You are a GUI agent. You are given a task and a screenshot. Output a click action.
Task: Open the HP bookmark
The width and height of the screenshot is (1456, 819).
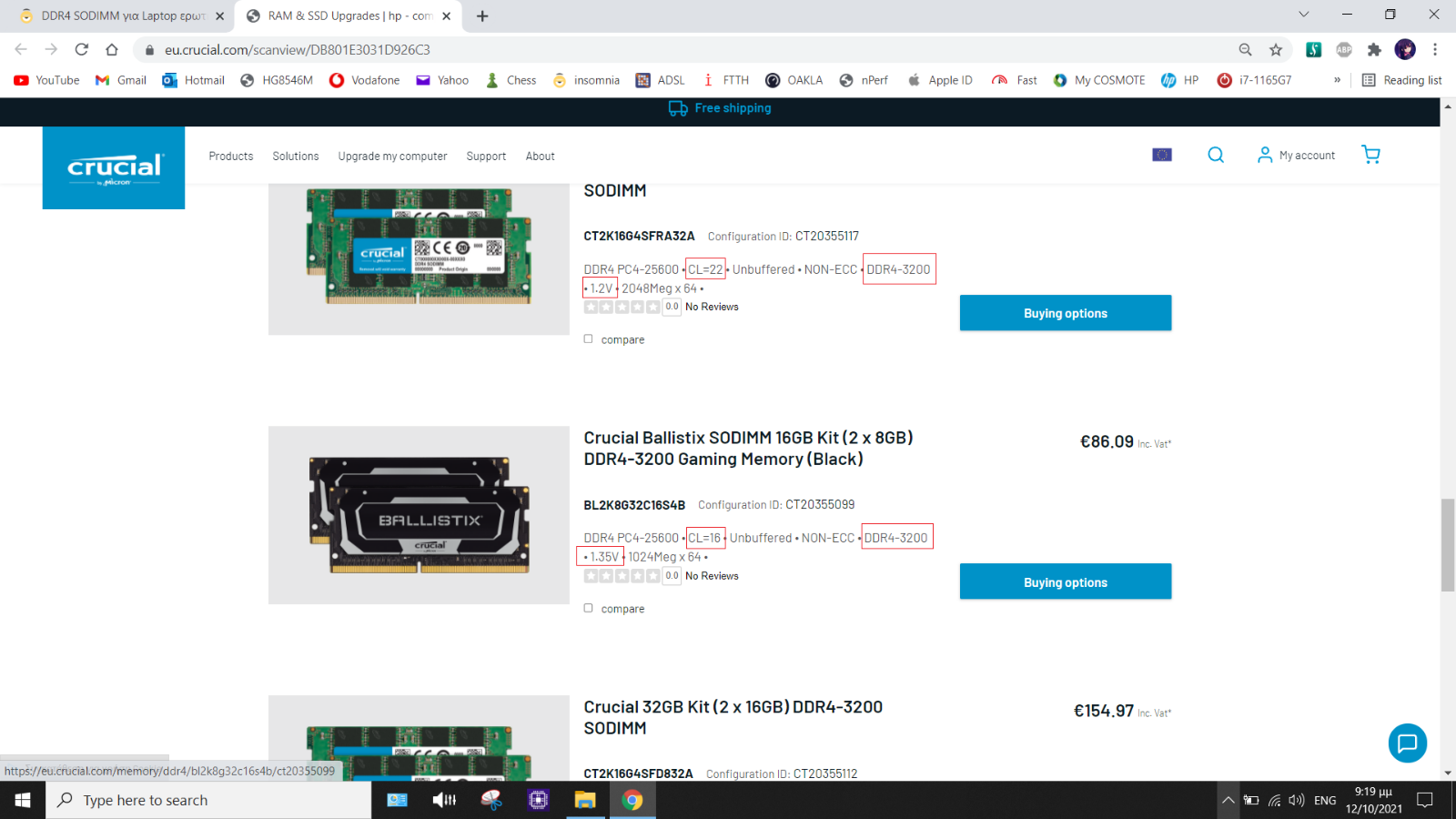point(1180,80)
